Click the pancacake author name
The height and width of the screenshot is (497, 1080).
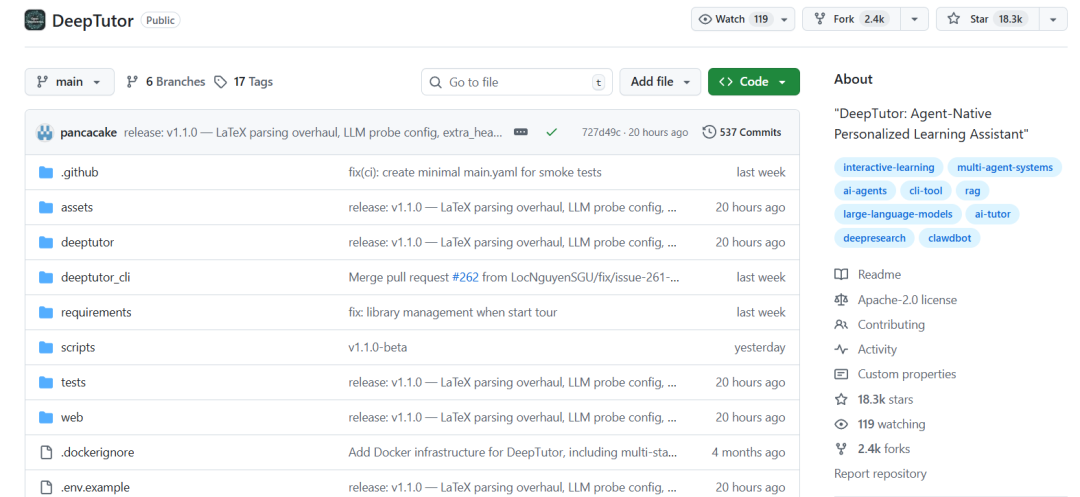89,132
